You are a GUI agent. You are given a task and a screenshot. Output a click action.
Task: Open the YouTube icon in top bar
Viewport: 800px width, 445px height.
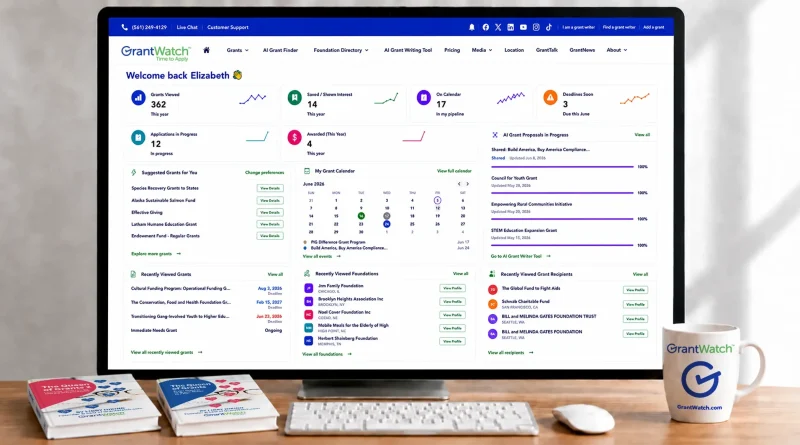tap(523, 27)
